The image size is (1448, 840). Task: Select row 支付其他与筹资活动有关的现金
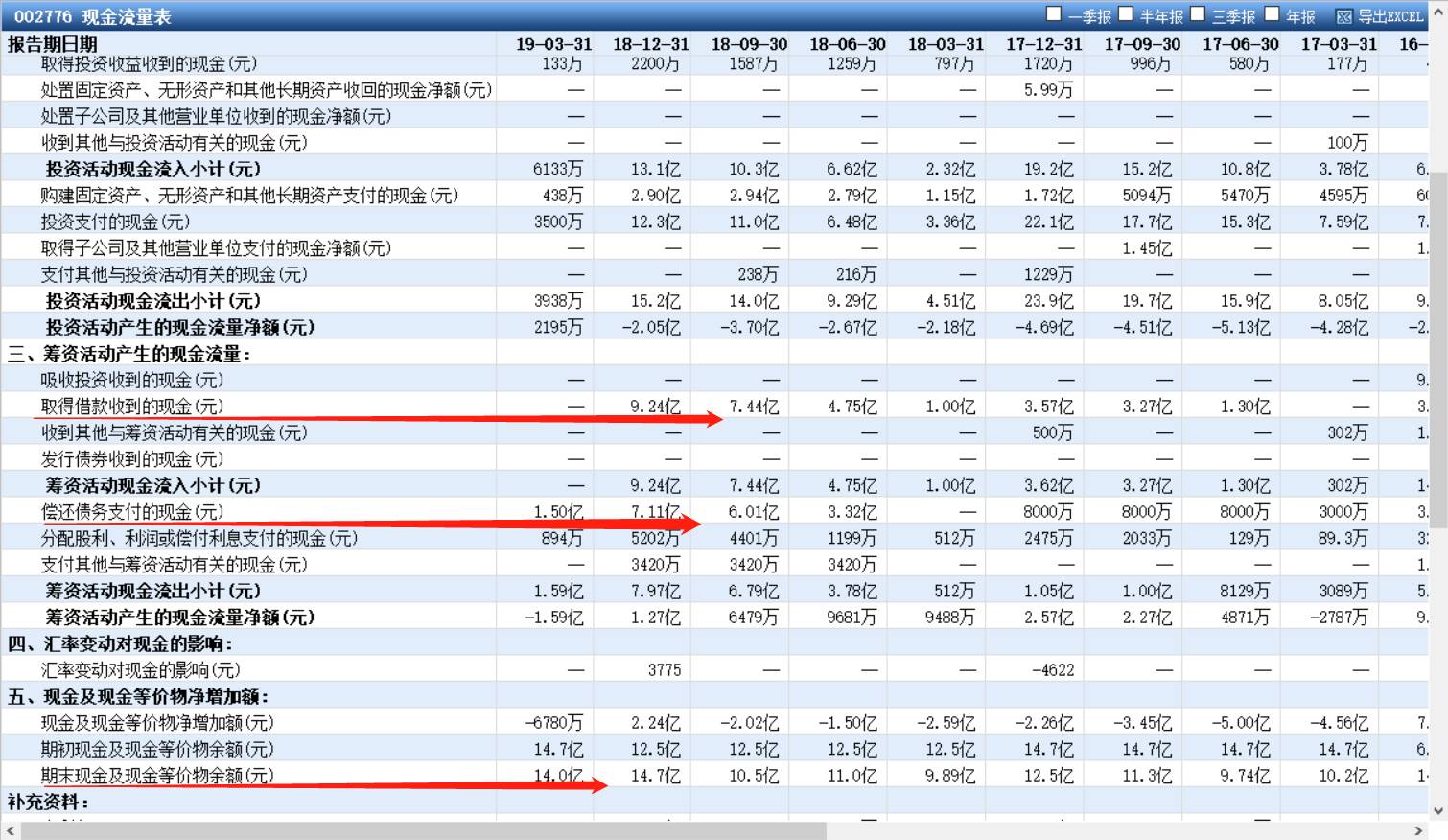pos(714,565)
